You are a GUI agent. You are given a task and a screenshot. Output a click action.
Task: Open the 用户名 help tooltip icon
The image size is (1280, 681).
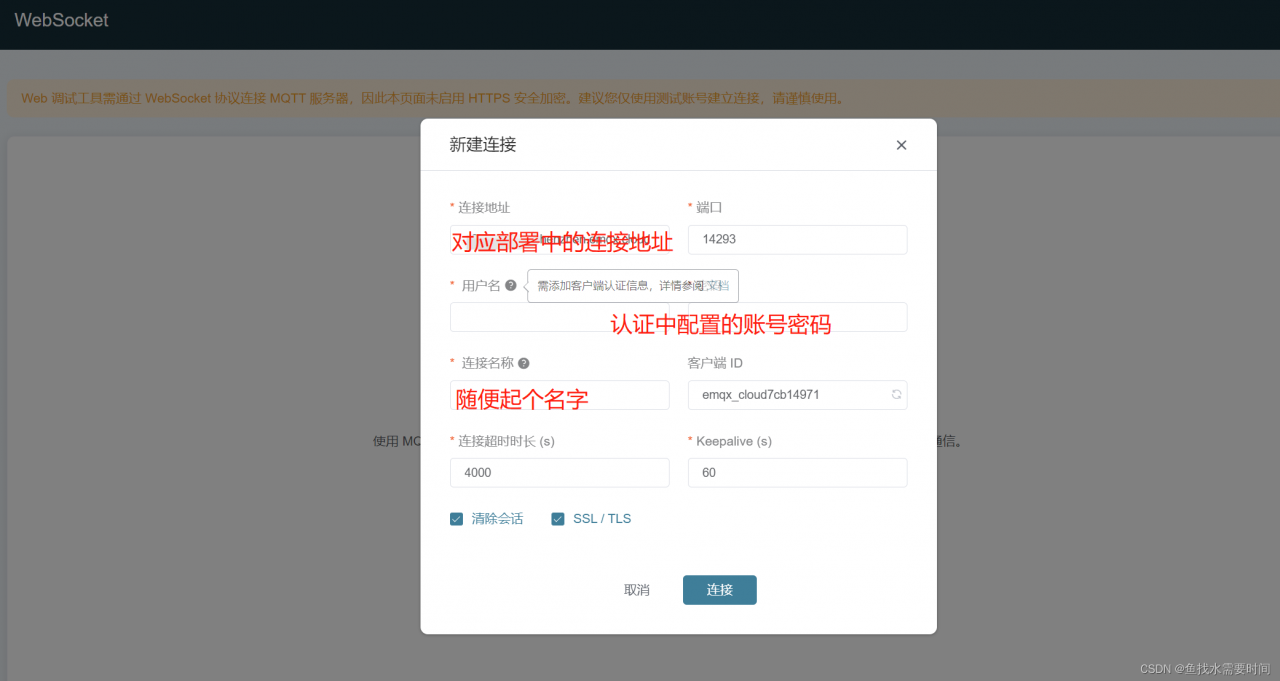512,284
